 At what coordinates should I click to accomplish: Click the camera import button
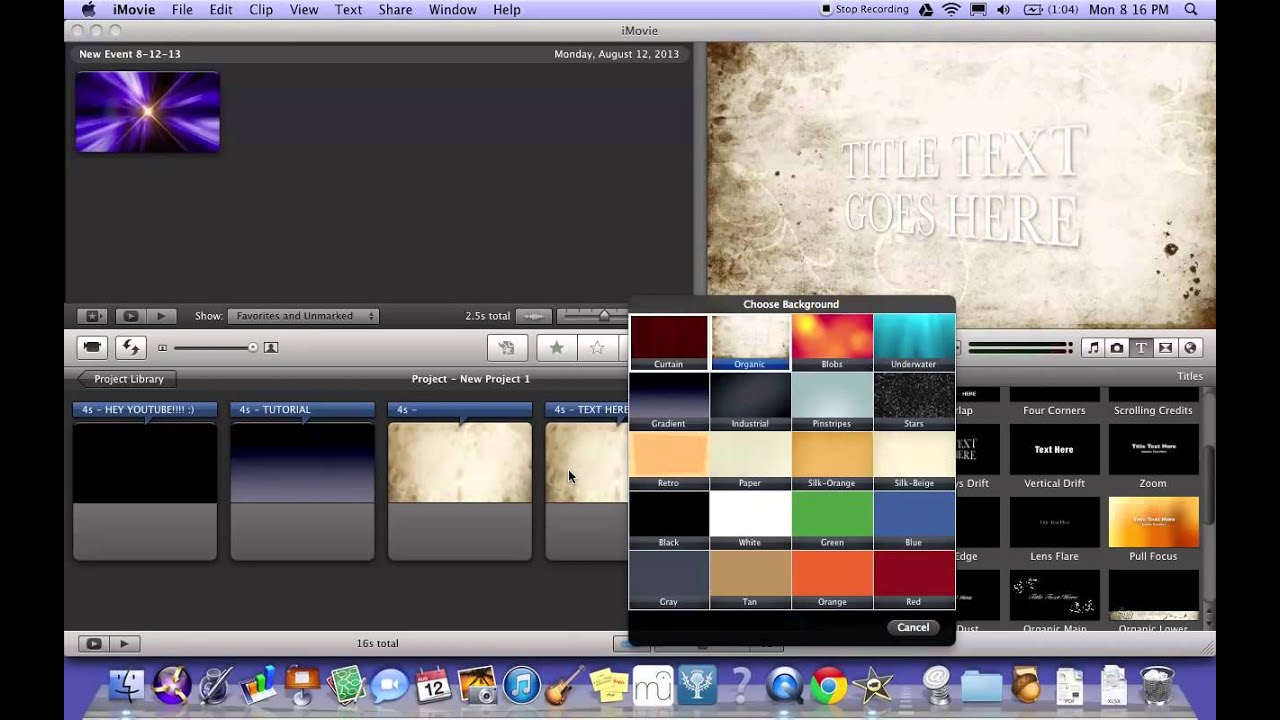tap(93, 347)
